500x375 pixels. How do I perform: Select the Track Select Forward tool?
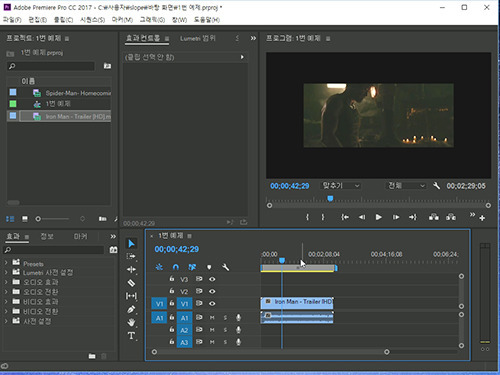pyautogui.click(x=131, y=256)
